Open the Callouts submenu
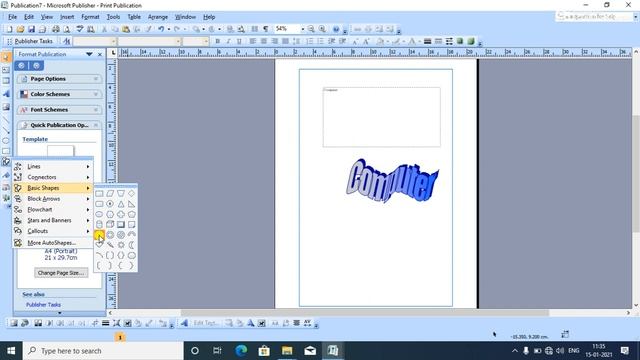 click(52, 231)
